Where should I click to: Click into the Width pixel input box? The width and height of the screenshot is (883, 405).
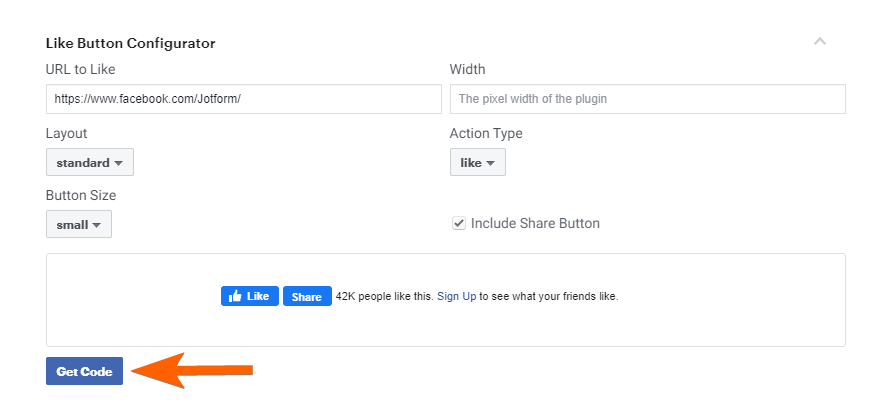(x=647, y=99)
